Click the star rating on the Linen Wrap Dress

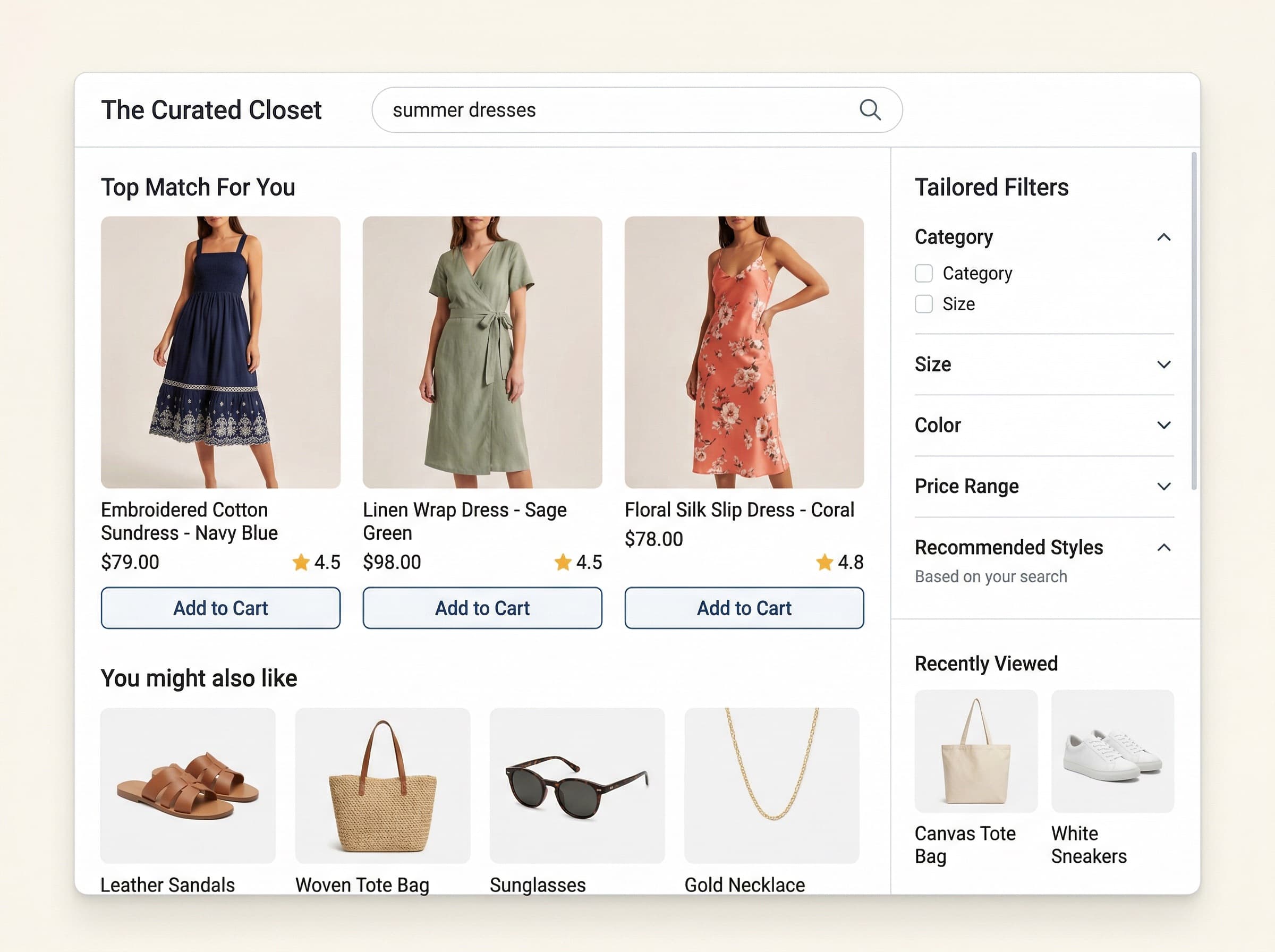pyautogui.click(x=579, y=562)
